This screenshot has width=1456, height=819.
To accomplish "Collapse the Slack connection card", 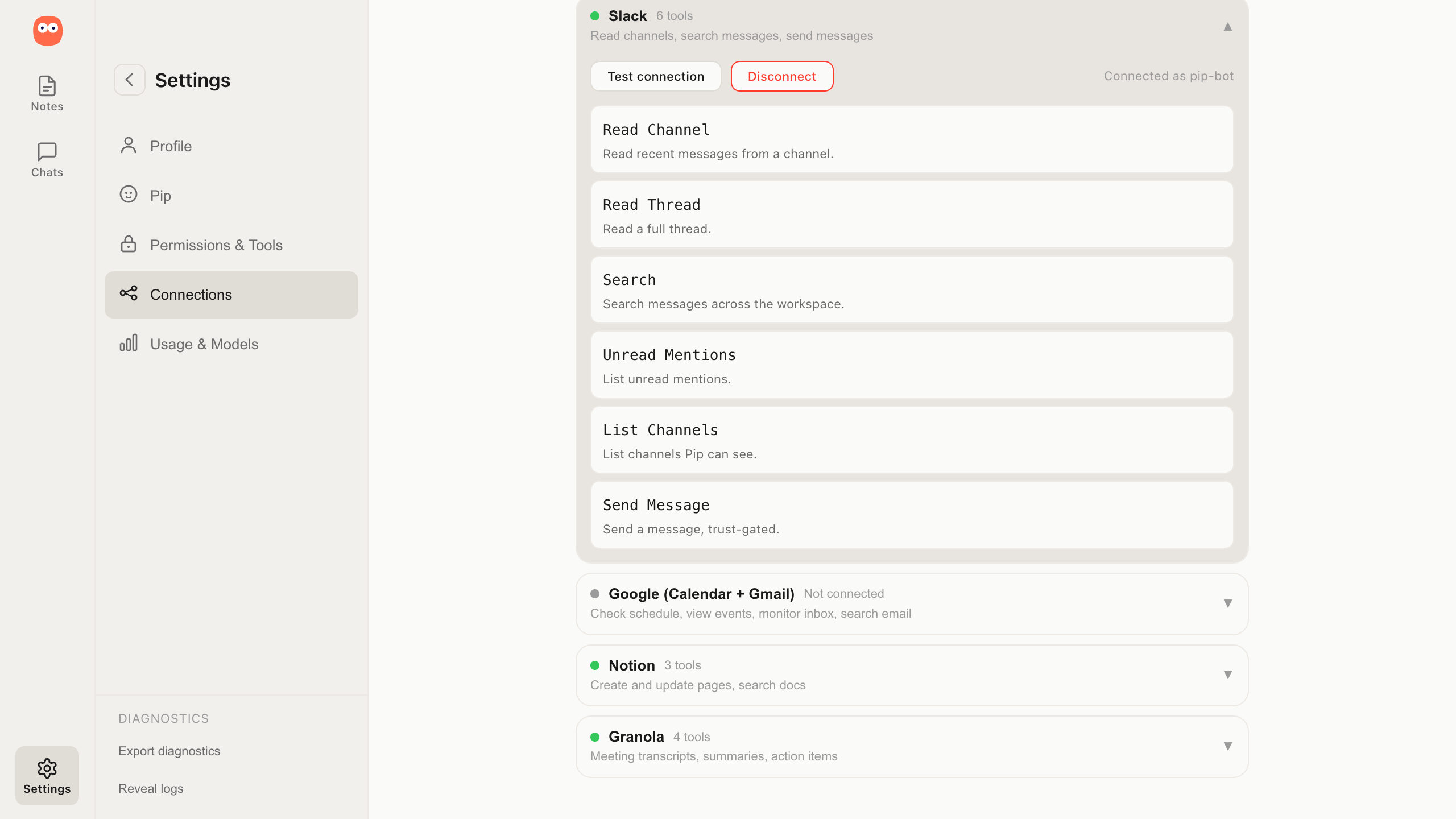I will click(x=1228, y=27).
